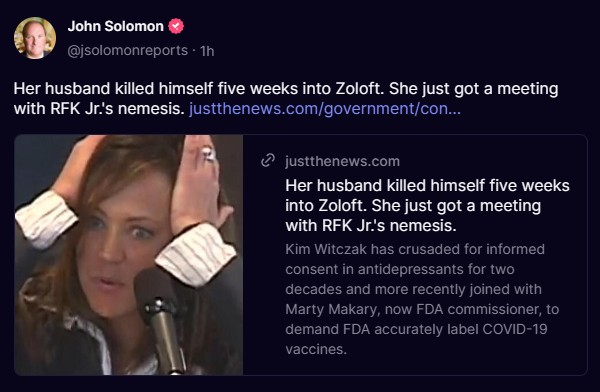Follow the justthenews.com/government/con... URL
This screenshot has height=392, width=600.
pyautogui.click(x=325, y=109)
